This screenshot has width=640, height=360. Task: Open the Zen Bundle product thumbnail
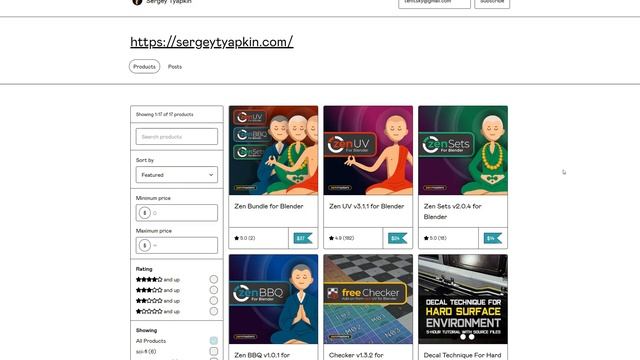pos(273,150)
